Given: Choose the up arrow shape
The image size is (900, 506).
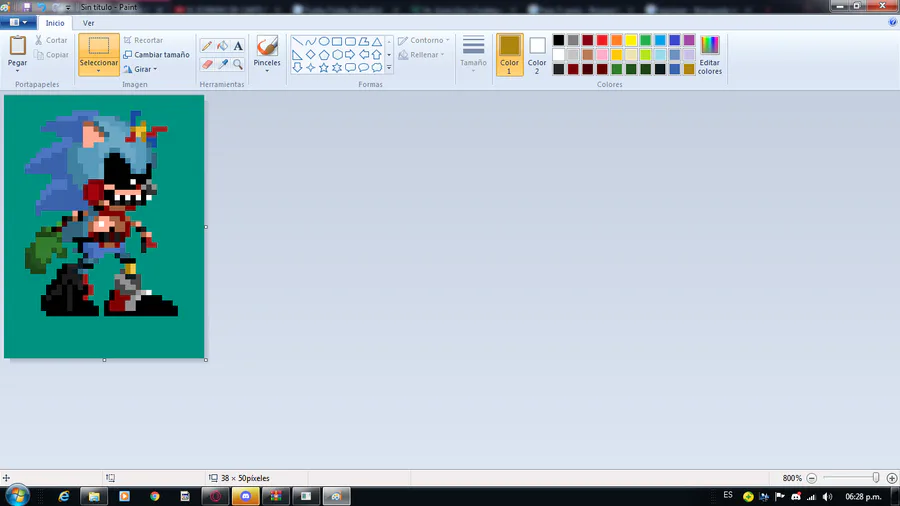Looking at the screenshot, I should tap(377, 55).
